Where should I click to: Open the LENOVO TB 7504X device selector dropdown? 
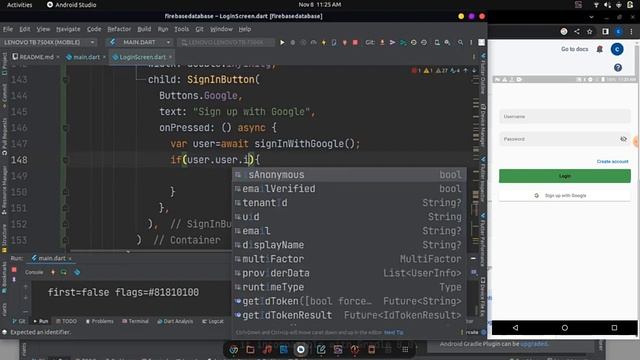[49, 42]
